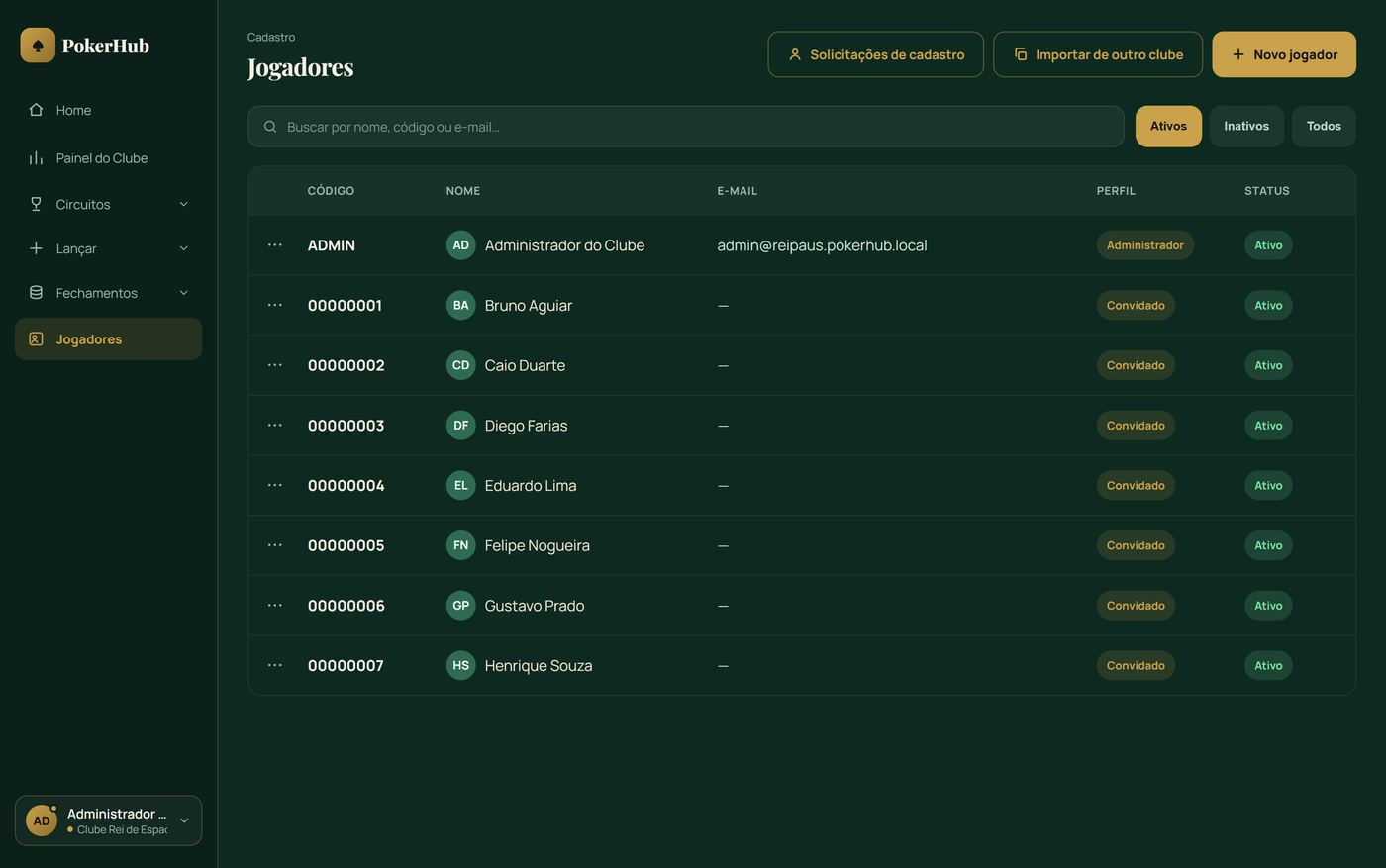Screen dimensions: 1386x868
Task: Click Ativo status for Diego Farias
Action: 1268,426
